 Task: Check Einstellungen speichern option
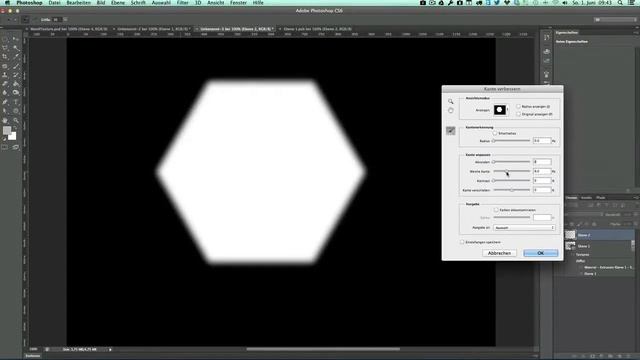(462, 242)
